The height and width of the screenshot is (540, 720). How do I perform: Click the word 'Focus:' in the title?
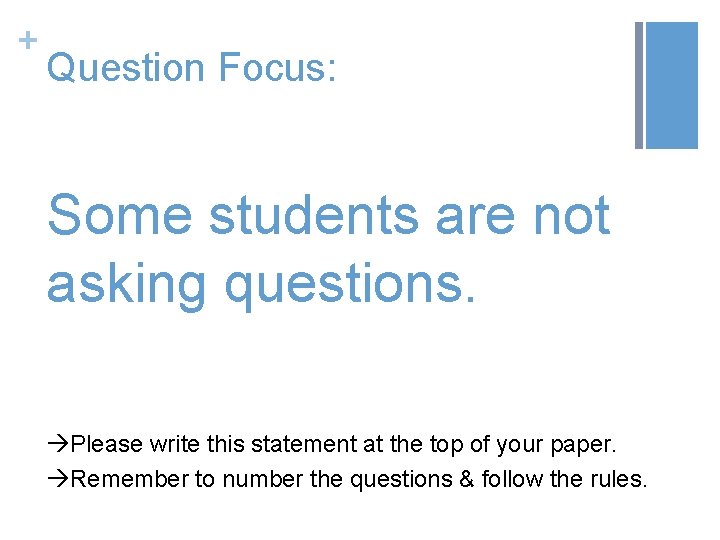(x=277, y=68)
